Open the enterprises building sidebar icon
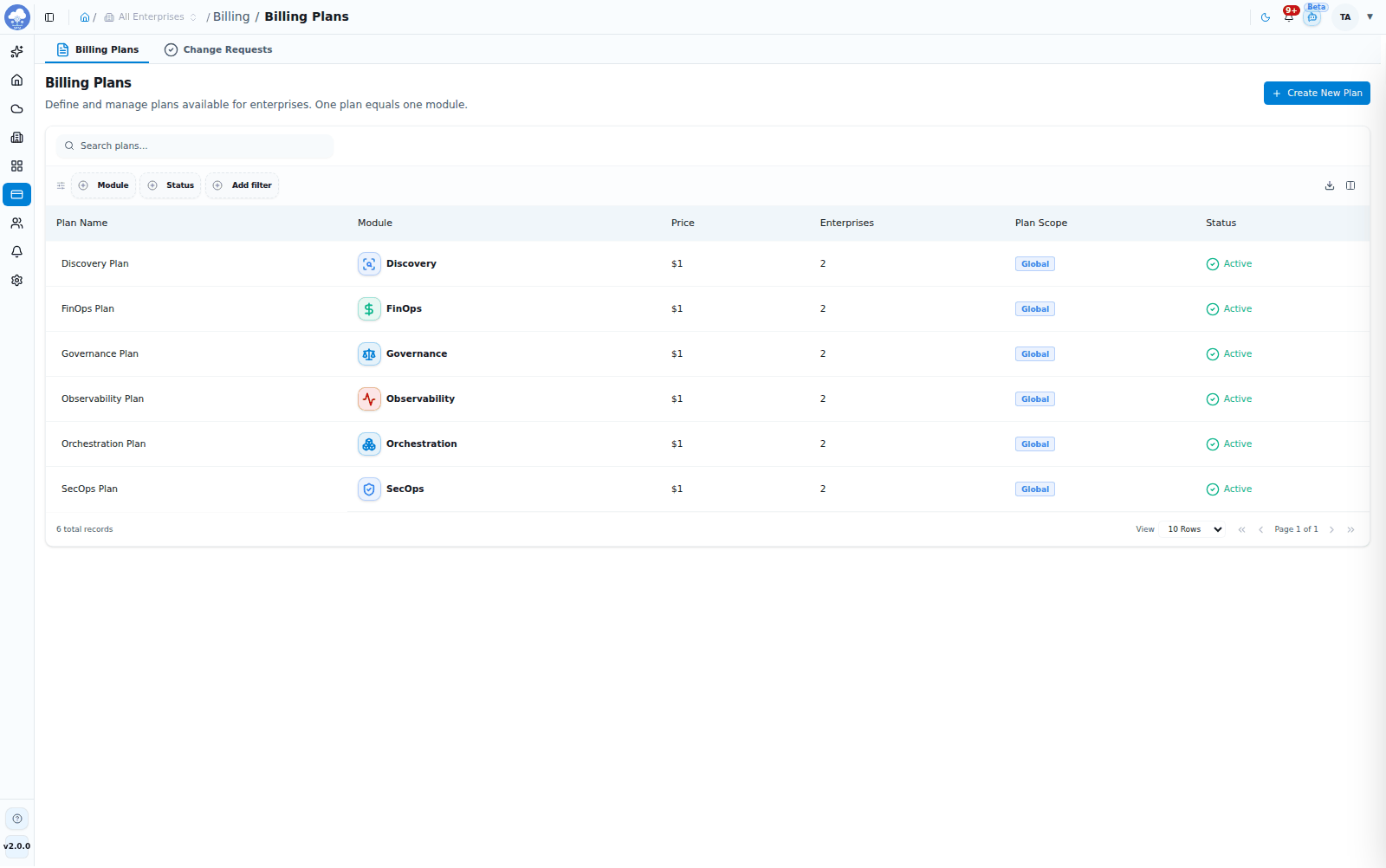 click(16, 138)
